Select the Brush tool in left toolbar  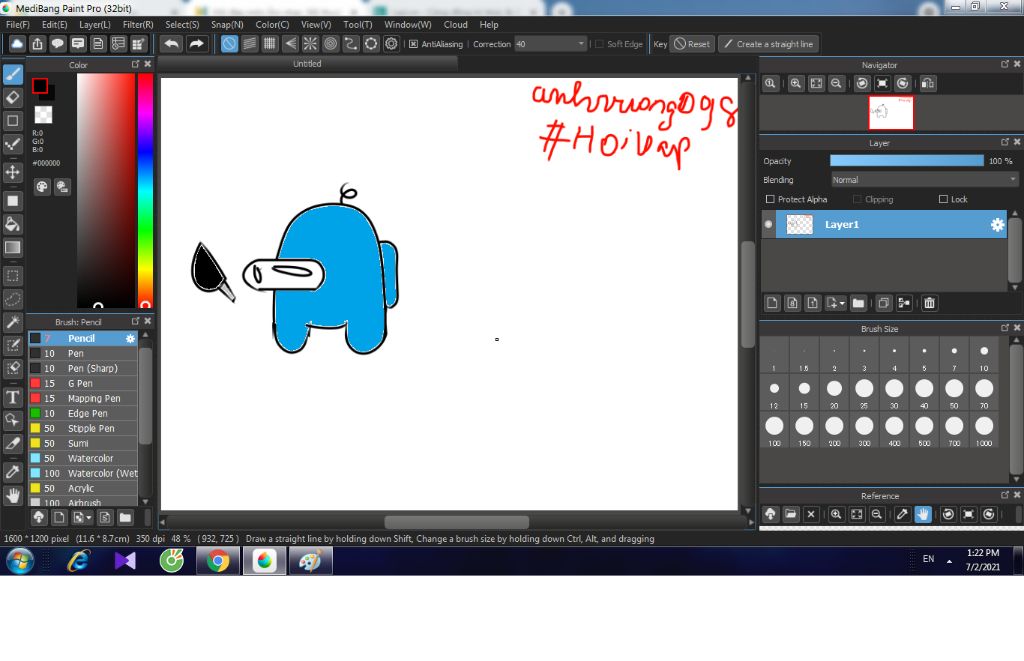[12, 74]
